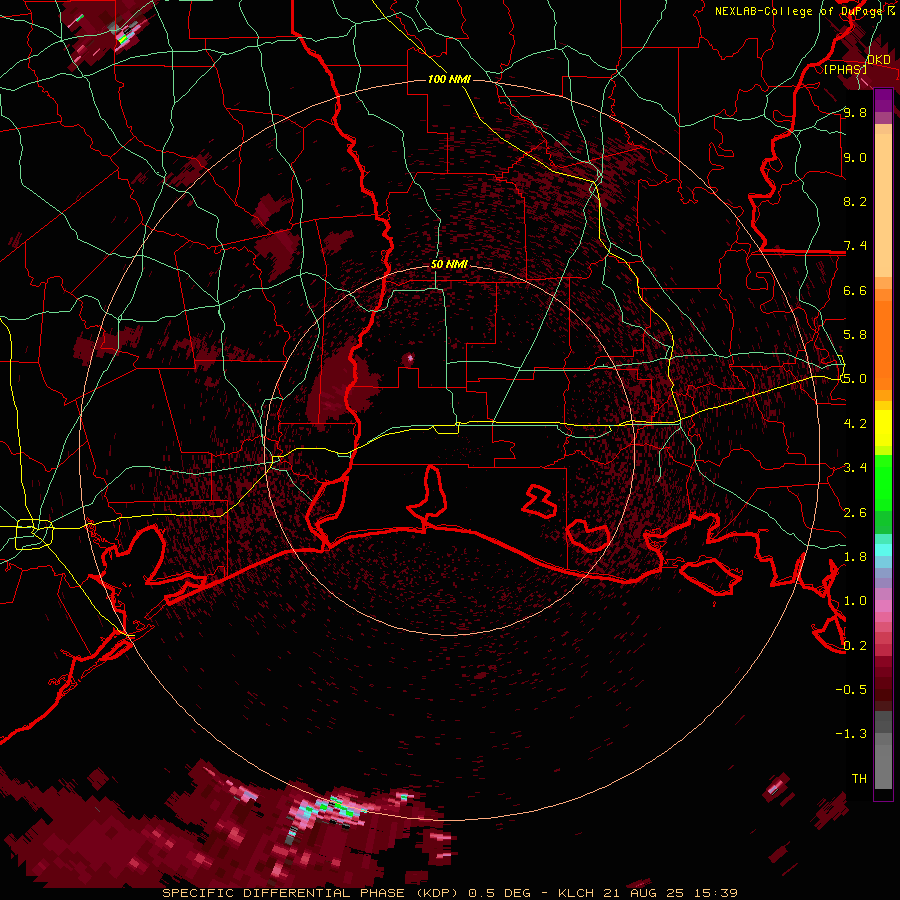The image size is (900, 900).
Task: Click the 3.4 value on the color scale
Action: (855, 467)
